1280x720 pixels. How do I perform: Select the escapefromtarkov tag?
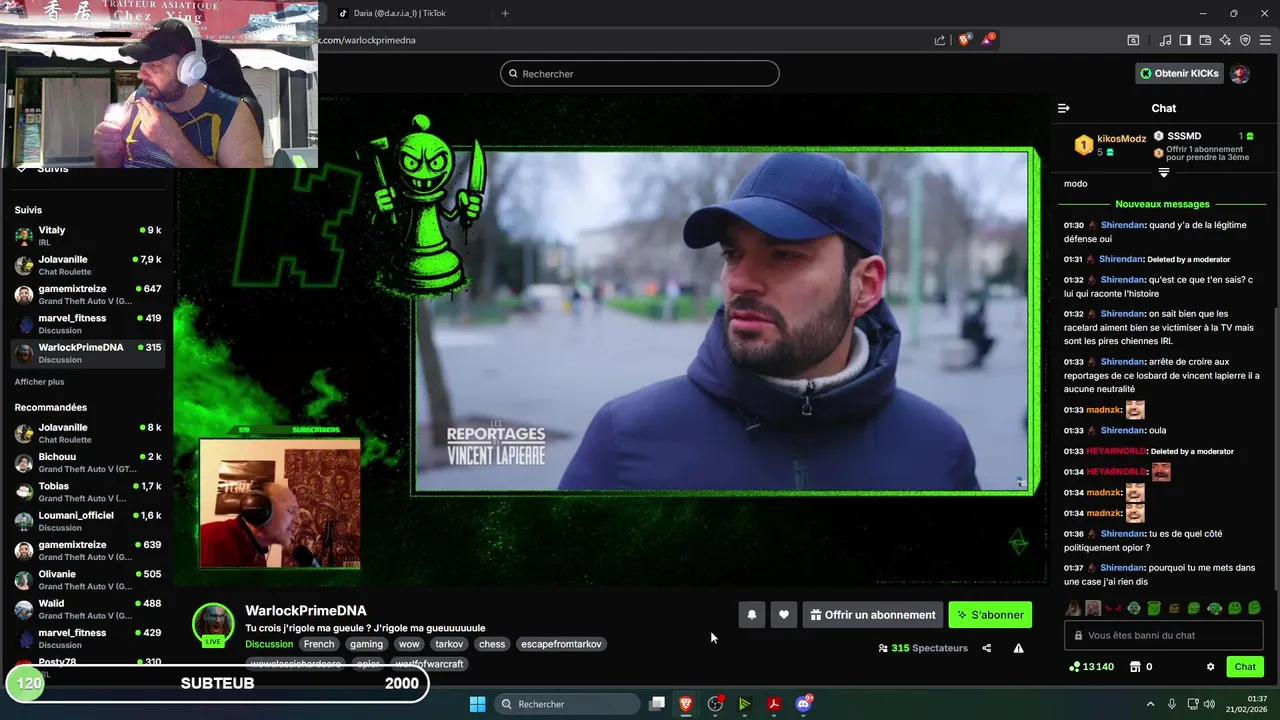pyautogui.click(x=561, y=644)
